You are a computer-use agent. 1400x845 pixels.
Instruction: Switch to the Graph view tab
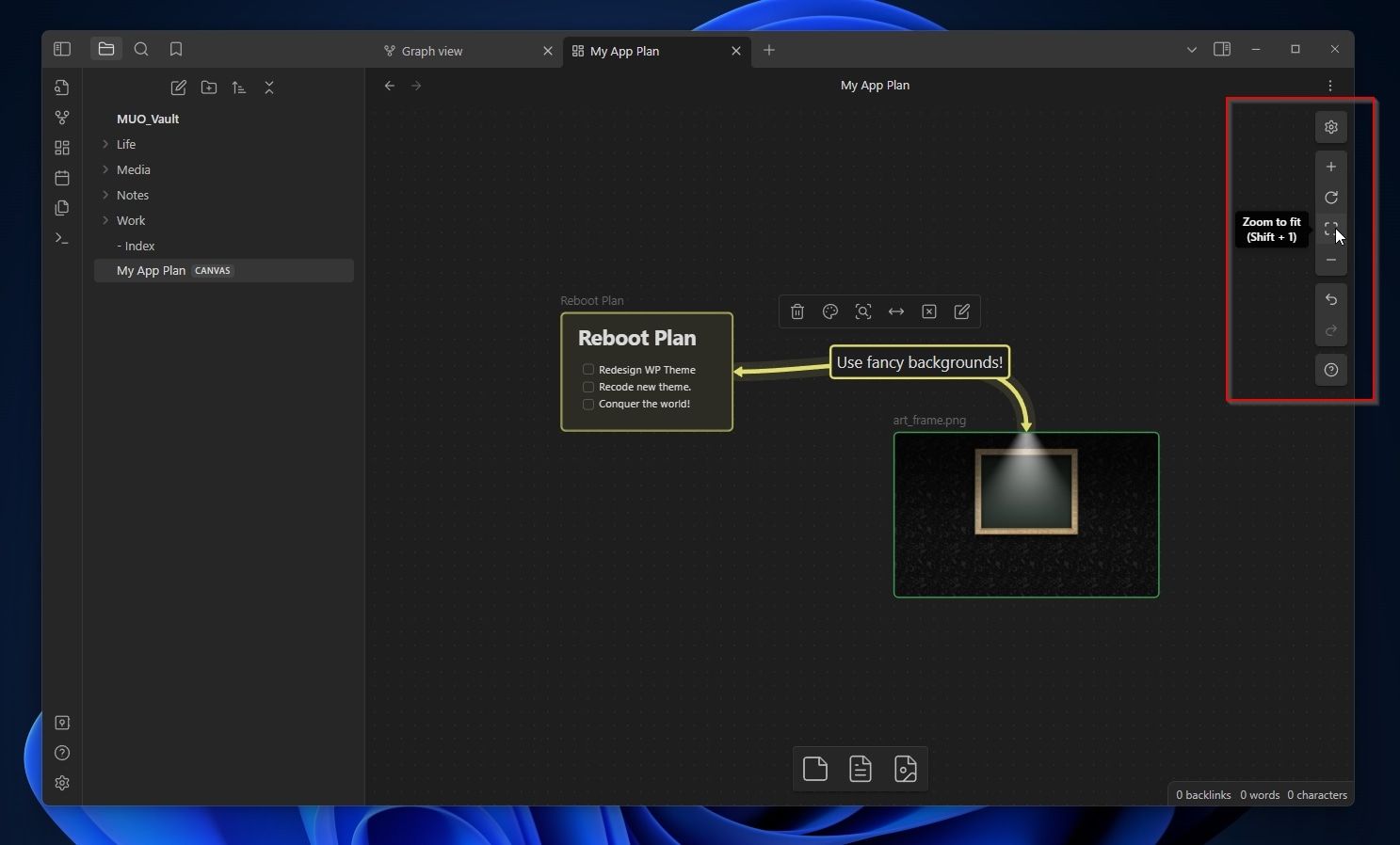(x=431, y=51)
